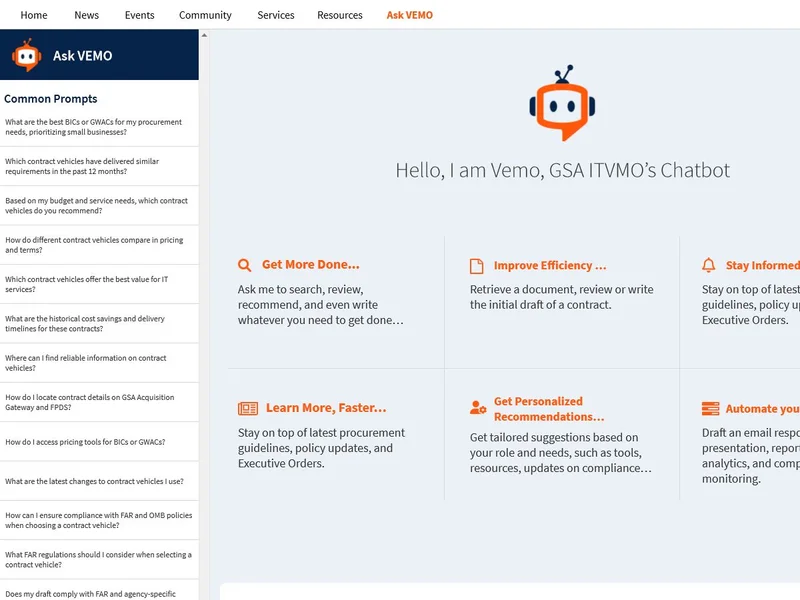Click the large Vemo robot mascot icon
The height and width of the screenshot is (600, 800).
562,103
